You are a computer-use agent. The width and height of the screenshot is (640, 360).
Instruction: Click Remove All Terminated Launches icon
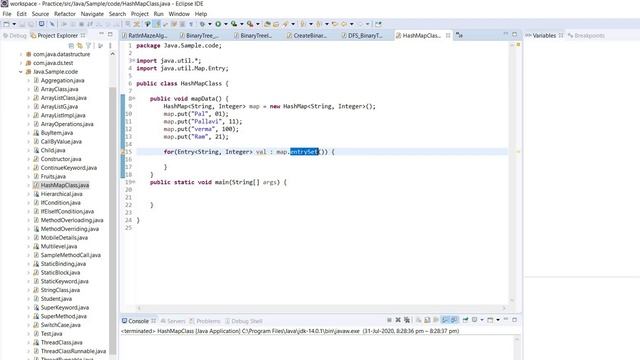click(x=407, y=320)
